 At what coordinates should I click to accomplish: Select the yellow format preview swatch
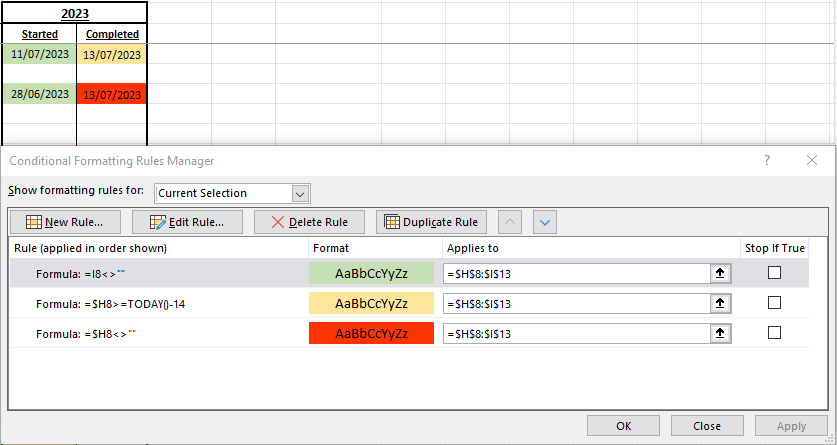[372, 303]
